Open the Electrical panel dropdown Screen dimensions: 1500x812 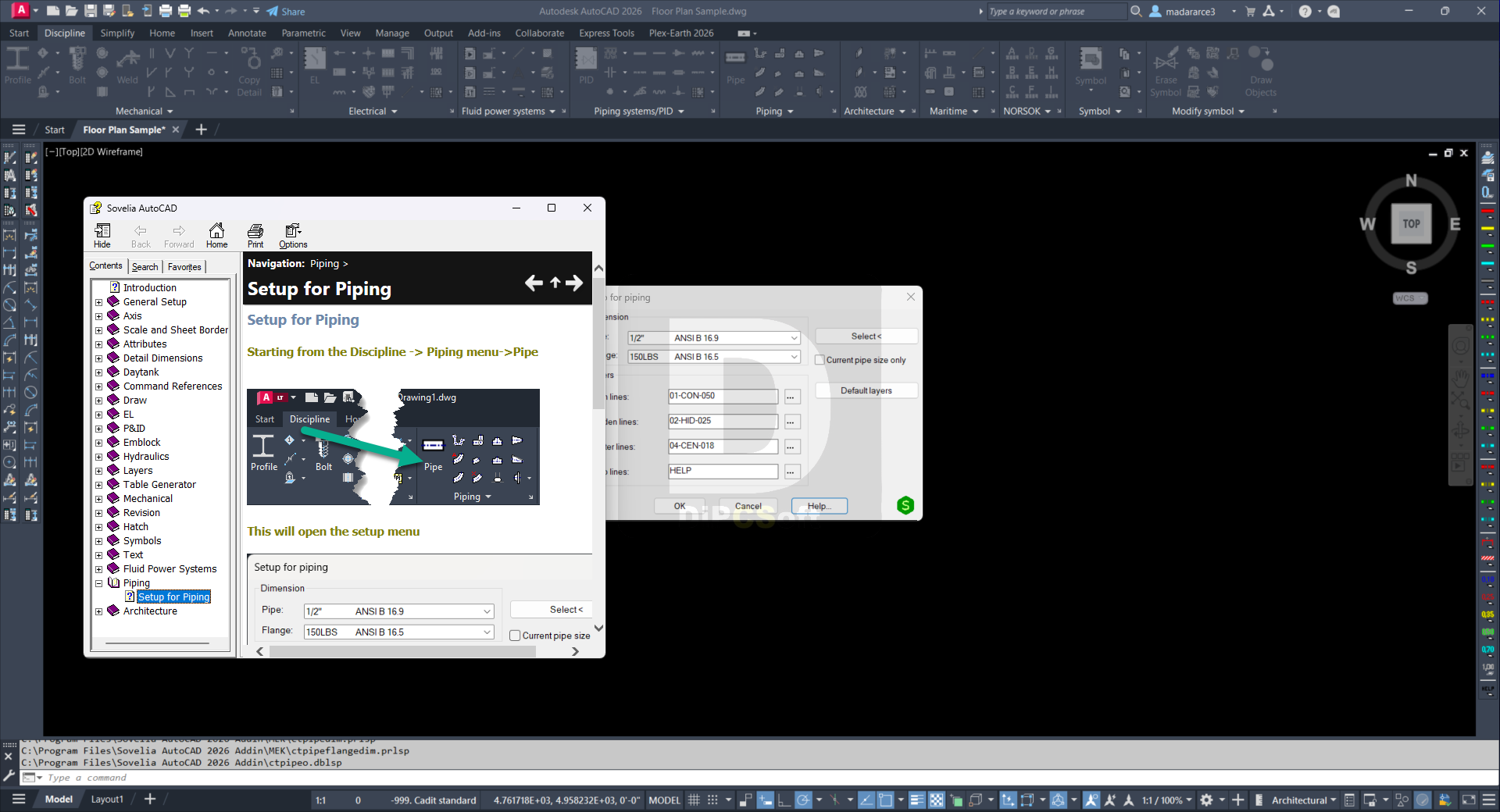click(373, 112)
